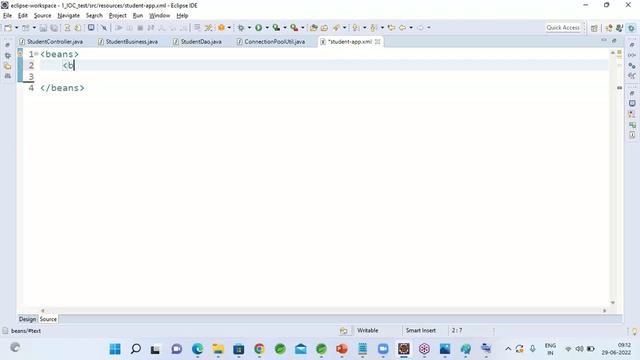Switch to the Source view tab
640x360 pixels.
[48, 319]
